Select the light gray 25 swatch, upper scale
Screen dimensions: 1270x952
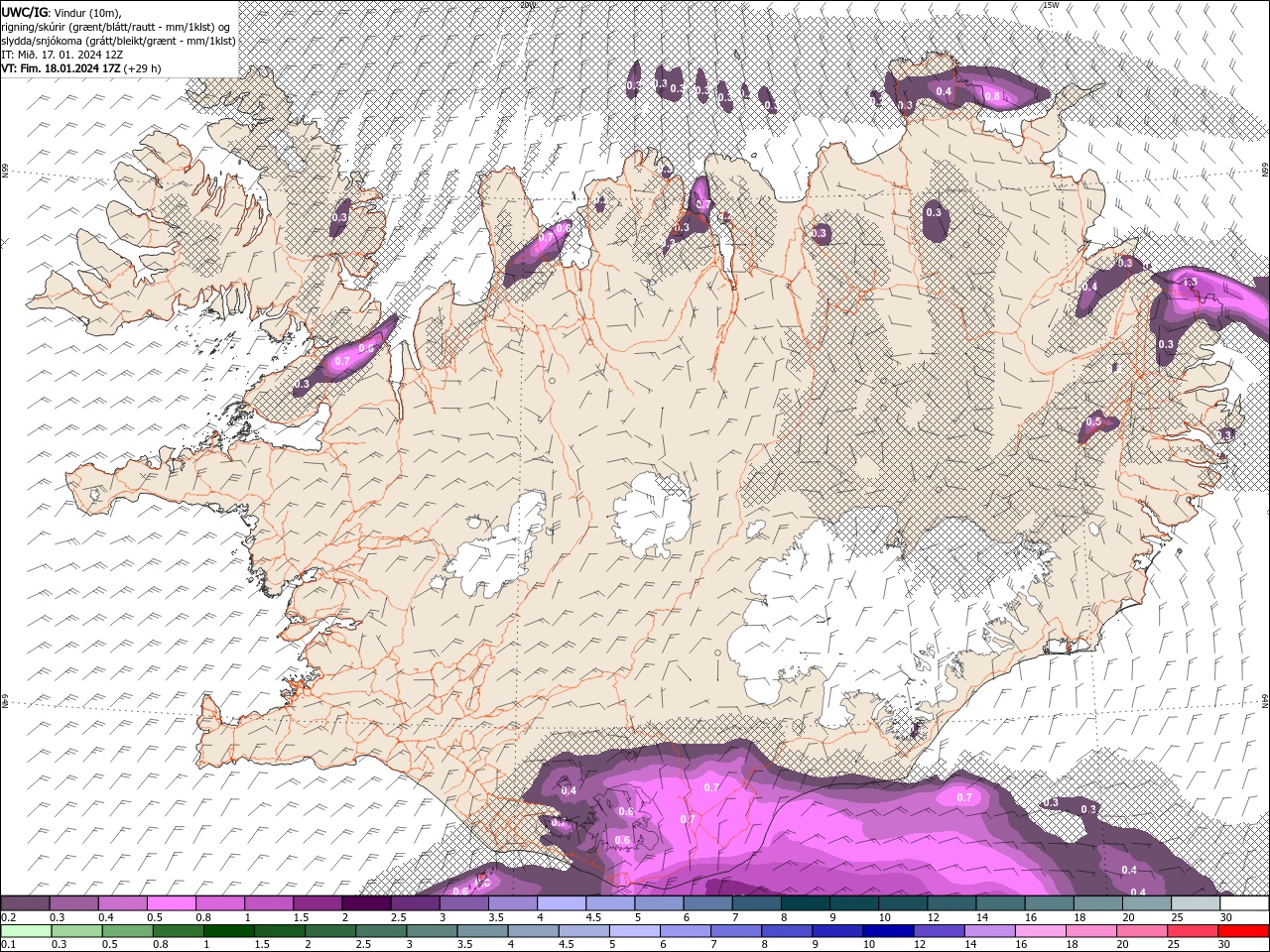[x=1196, y=904]
